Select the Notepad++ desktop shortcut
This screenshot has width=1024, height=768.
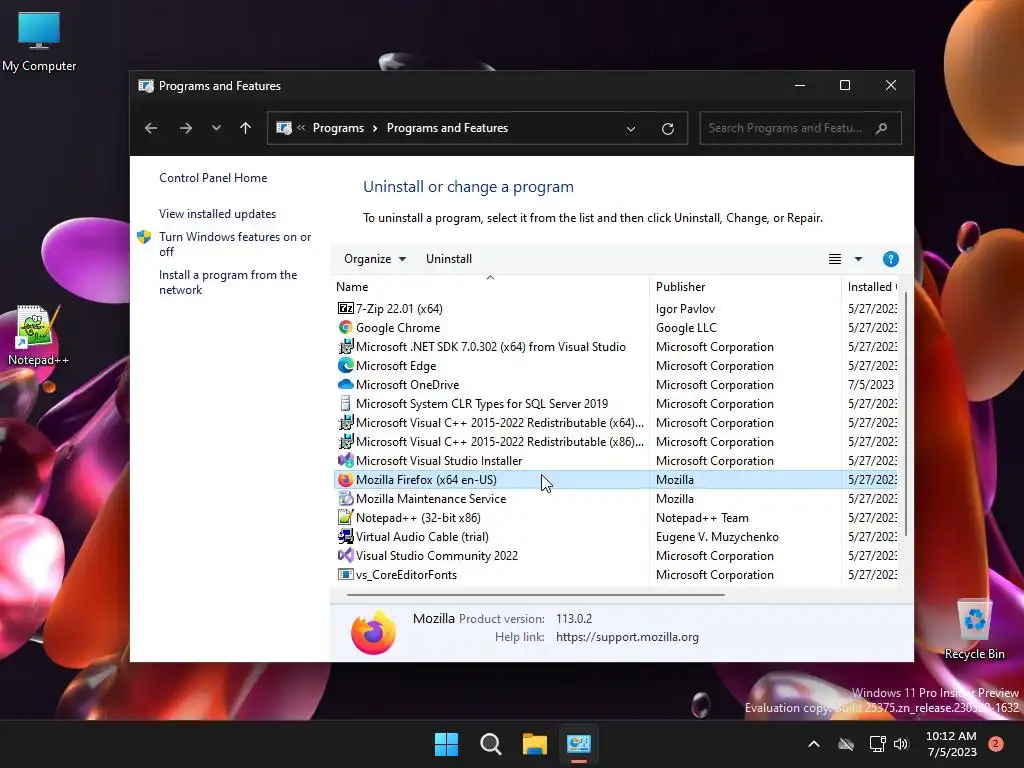[x=38, y=335]
